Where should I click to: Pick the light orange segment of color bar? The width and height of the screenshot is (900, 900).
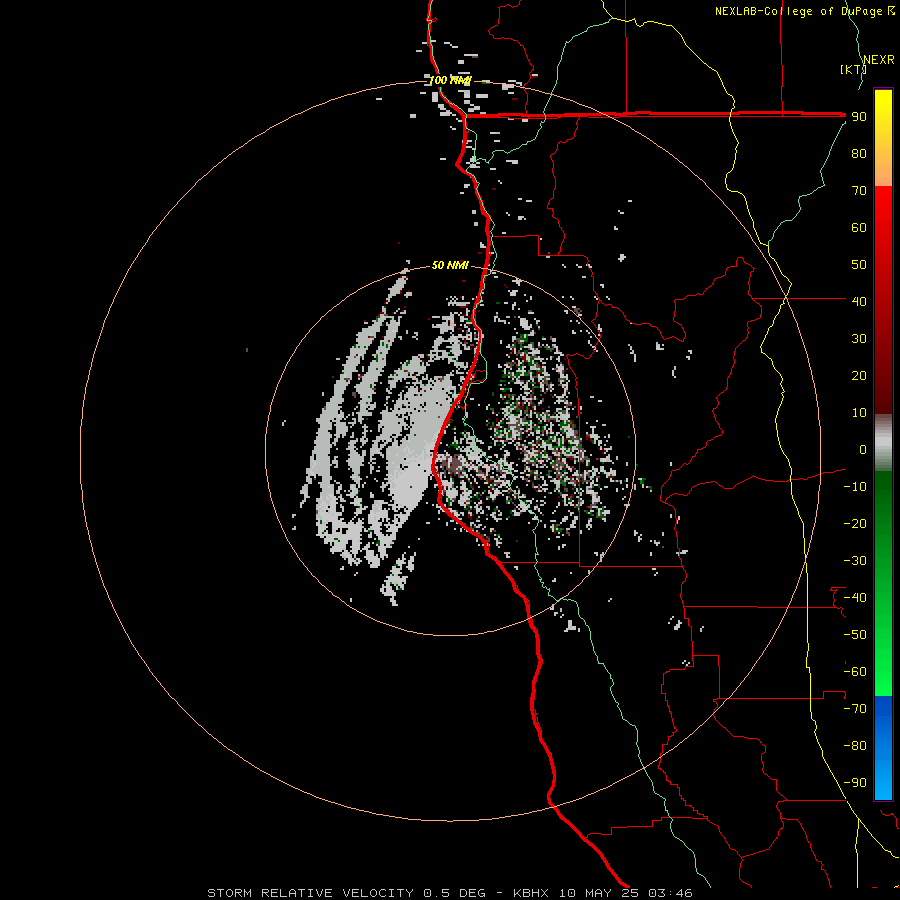point(883,172)
